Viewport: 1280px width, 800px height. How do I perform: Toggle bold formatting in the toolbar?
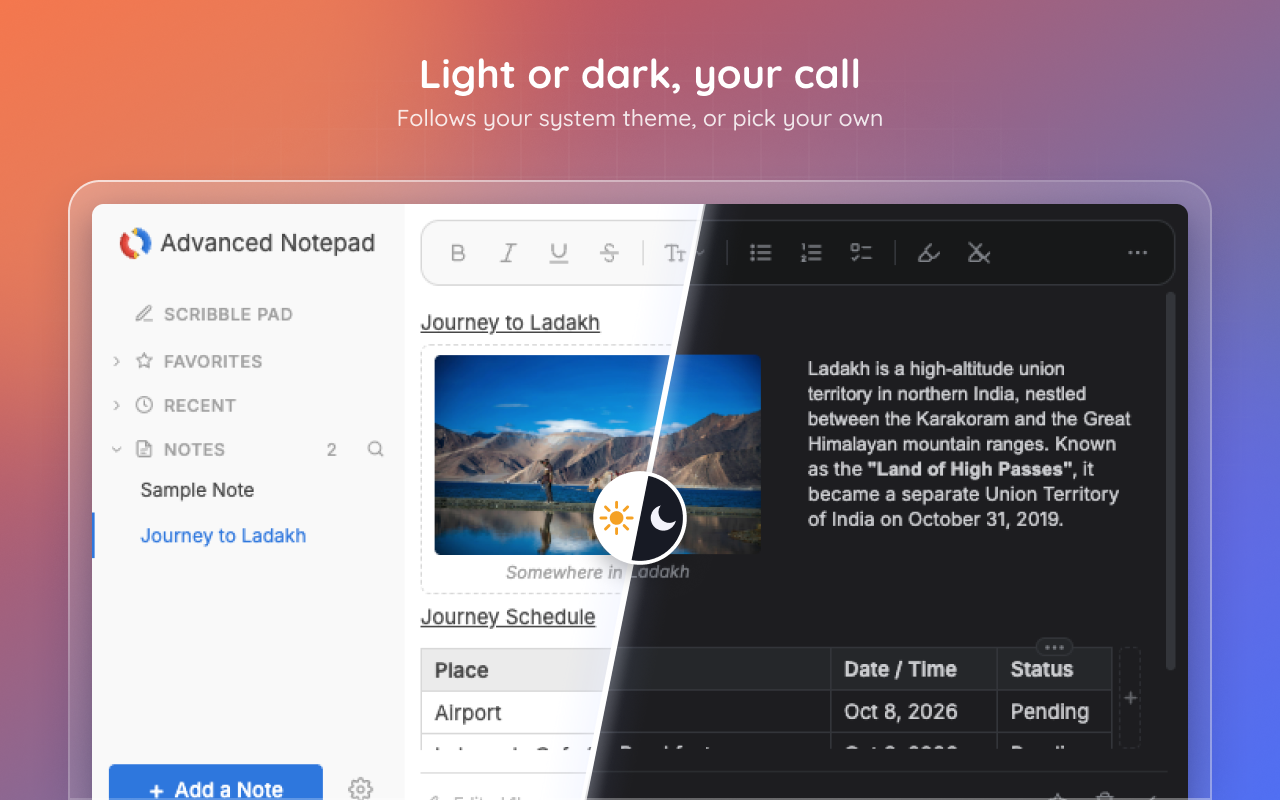458,253
